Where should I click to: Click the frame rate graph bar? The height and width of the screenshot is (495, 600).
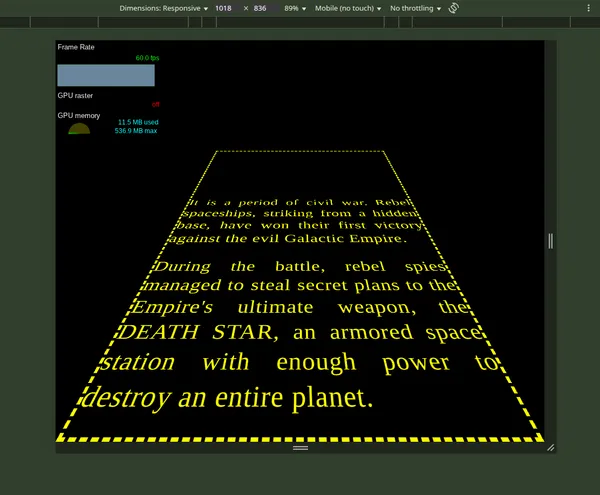pos(106,75)
